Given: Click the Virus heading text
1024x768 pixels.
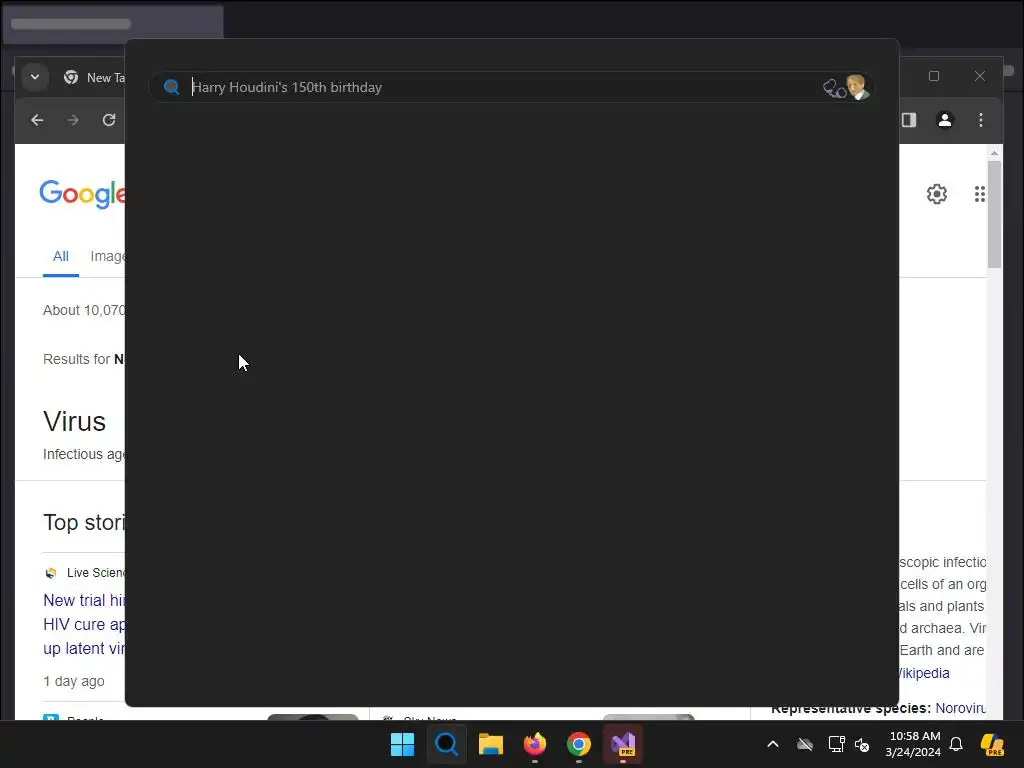Looking at the screenshot, I should 74,421.
